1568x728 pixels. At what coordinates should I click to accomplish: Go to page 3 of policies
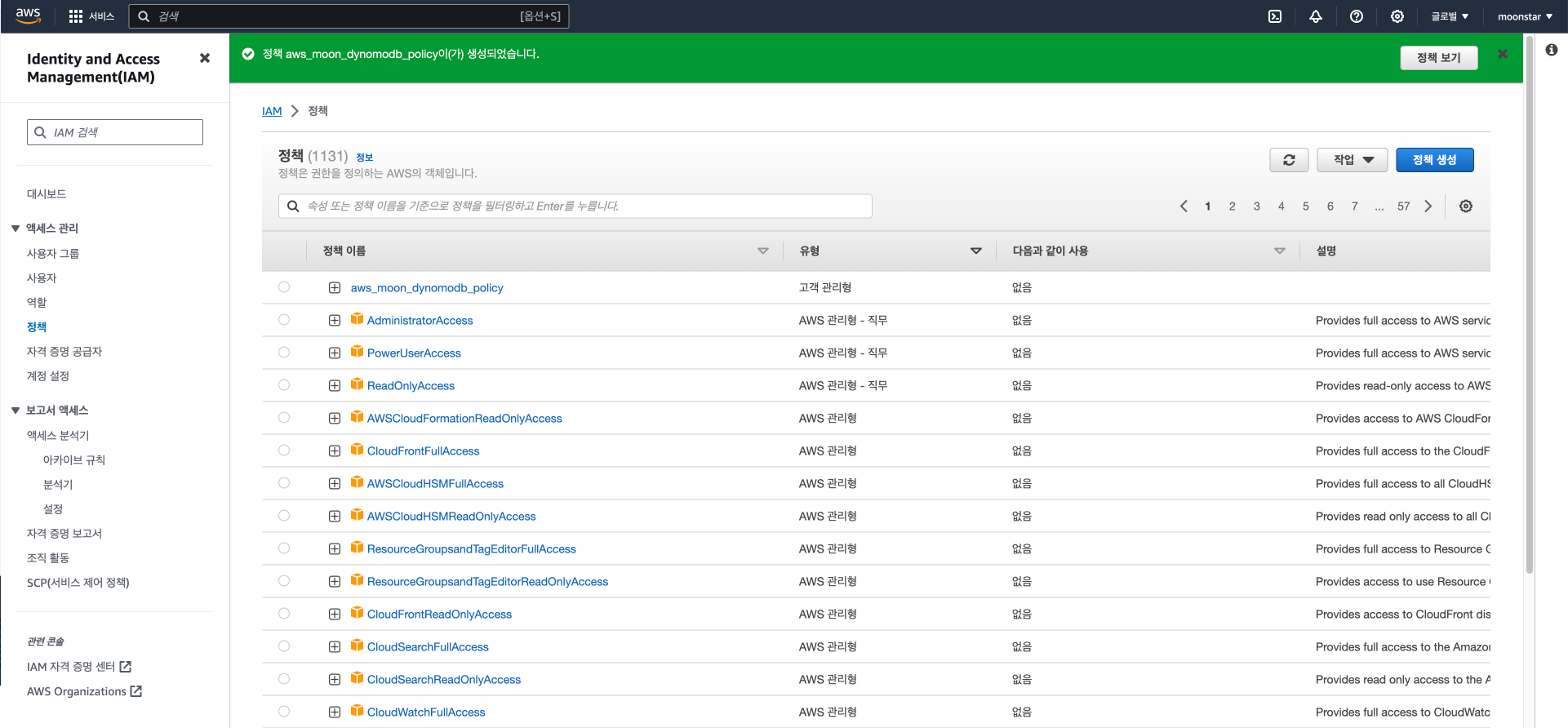pos(1257,206)
